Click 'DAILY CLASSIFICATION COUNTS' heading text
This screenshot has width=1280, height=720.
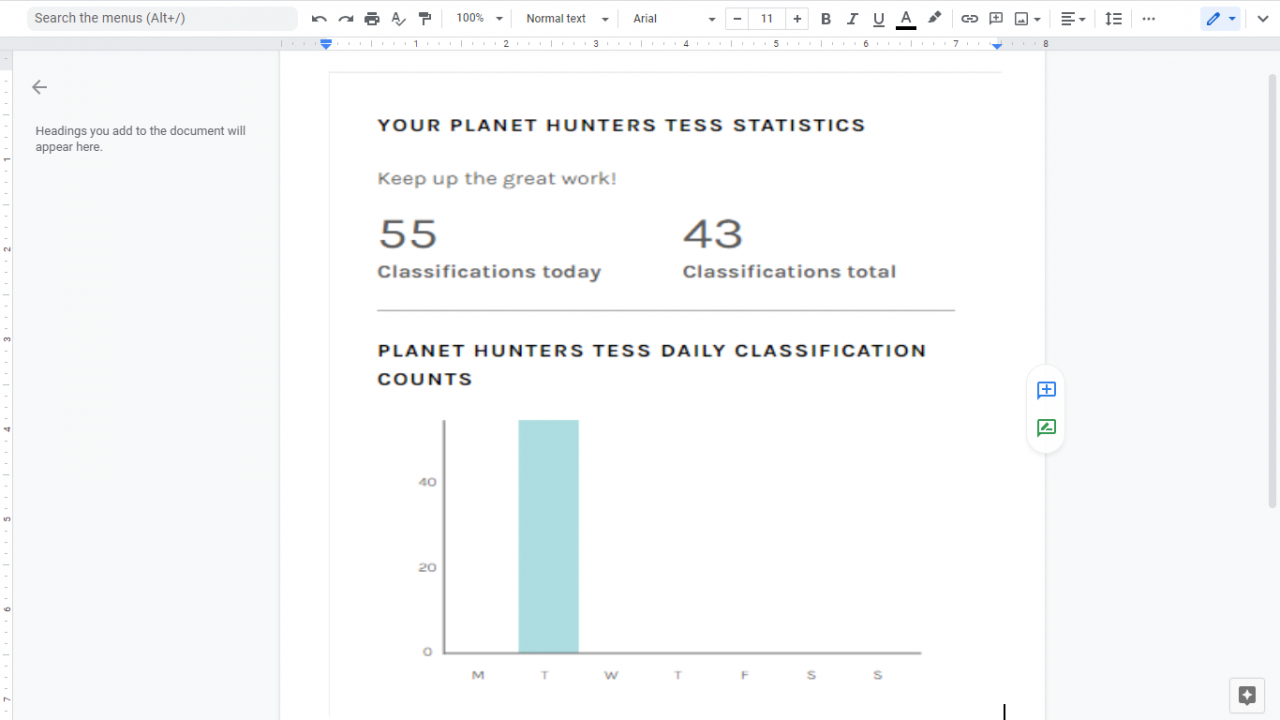coord(652,365)
